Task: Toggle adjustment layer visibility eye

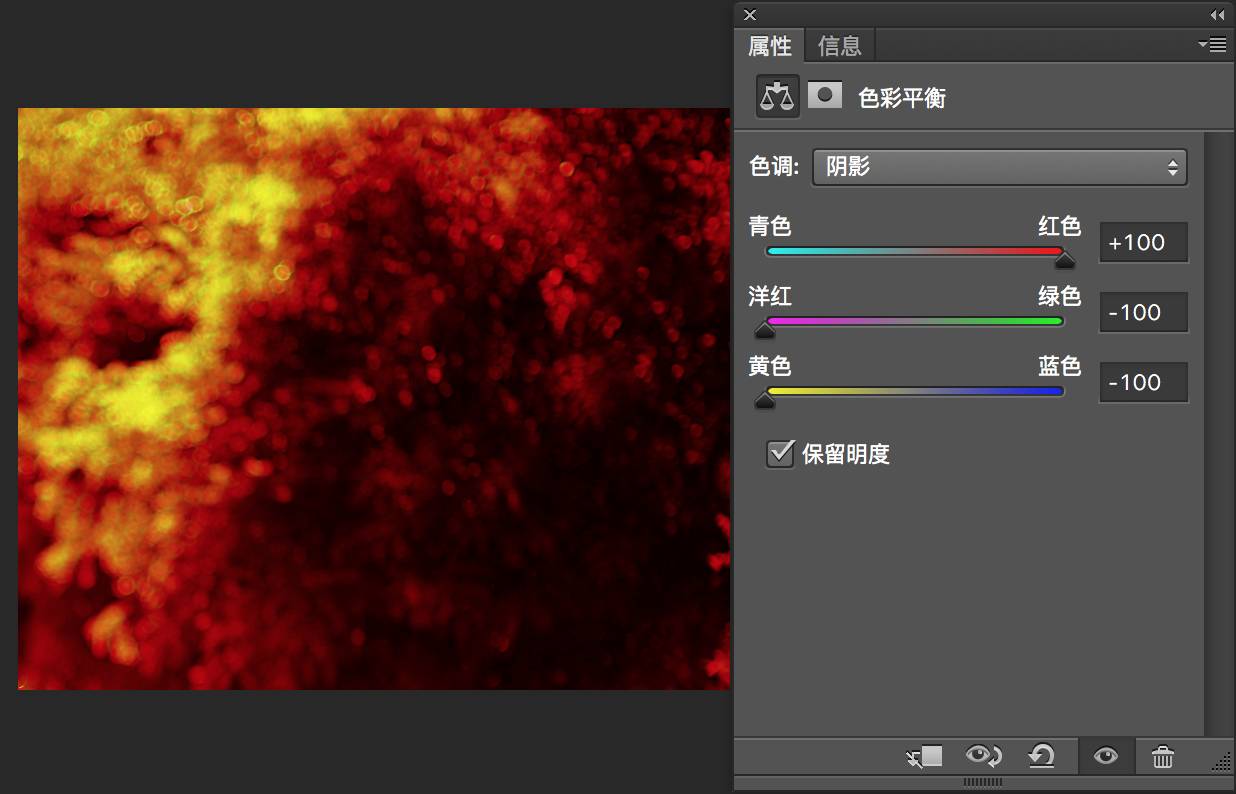Action: (x=1105, y=756)
